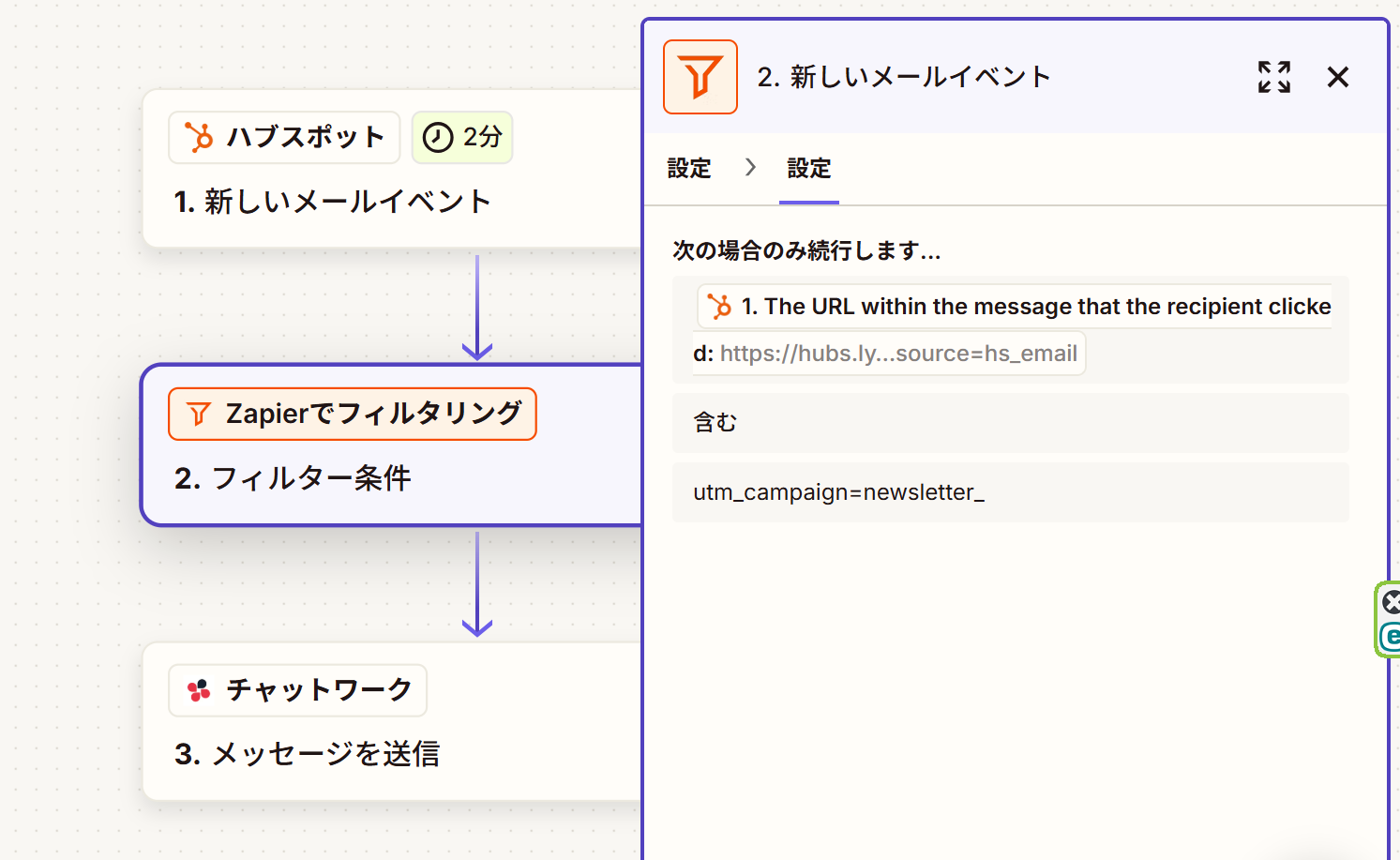The height and width of the screenshot is (860, 1400).
Task: Close the filter settings panel
Action: (1338, 77)
